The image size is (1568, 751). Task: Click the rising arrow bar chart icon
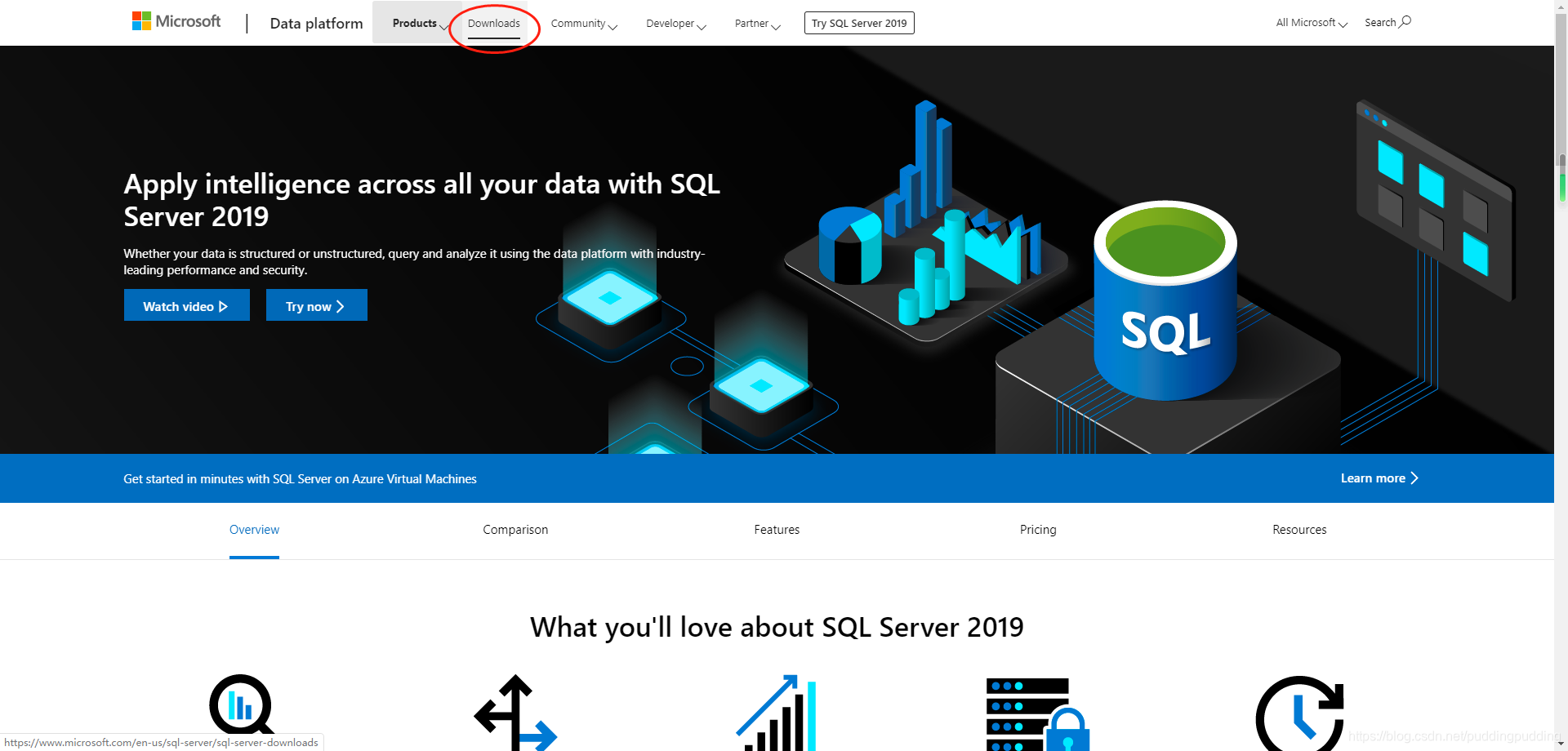(777, 713)
